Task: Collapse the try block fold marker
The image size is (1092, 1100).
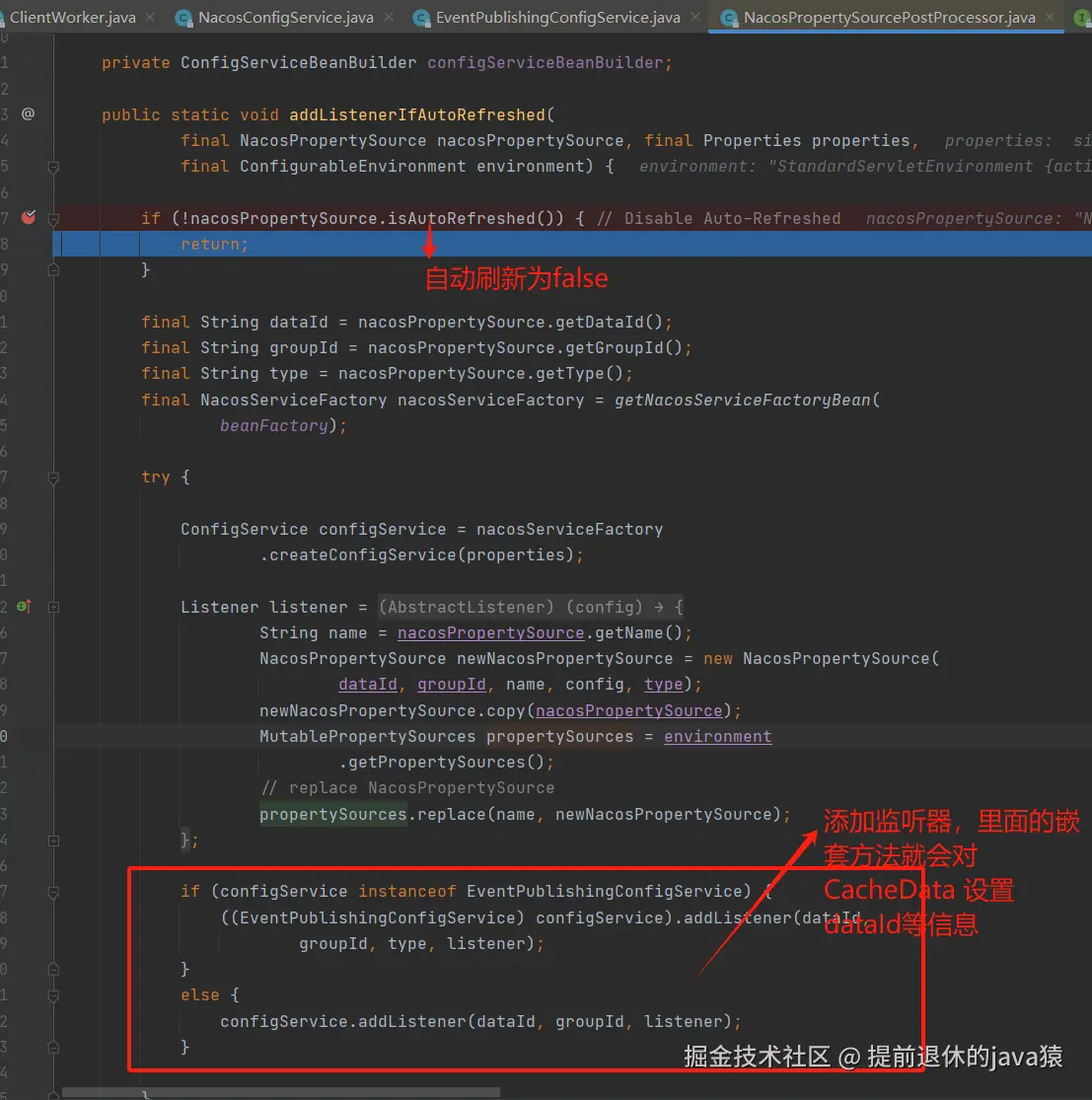Action: pos(53,477)
